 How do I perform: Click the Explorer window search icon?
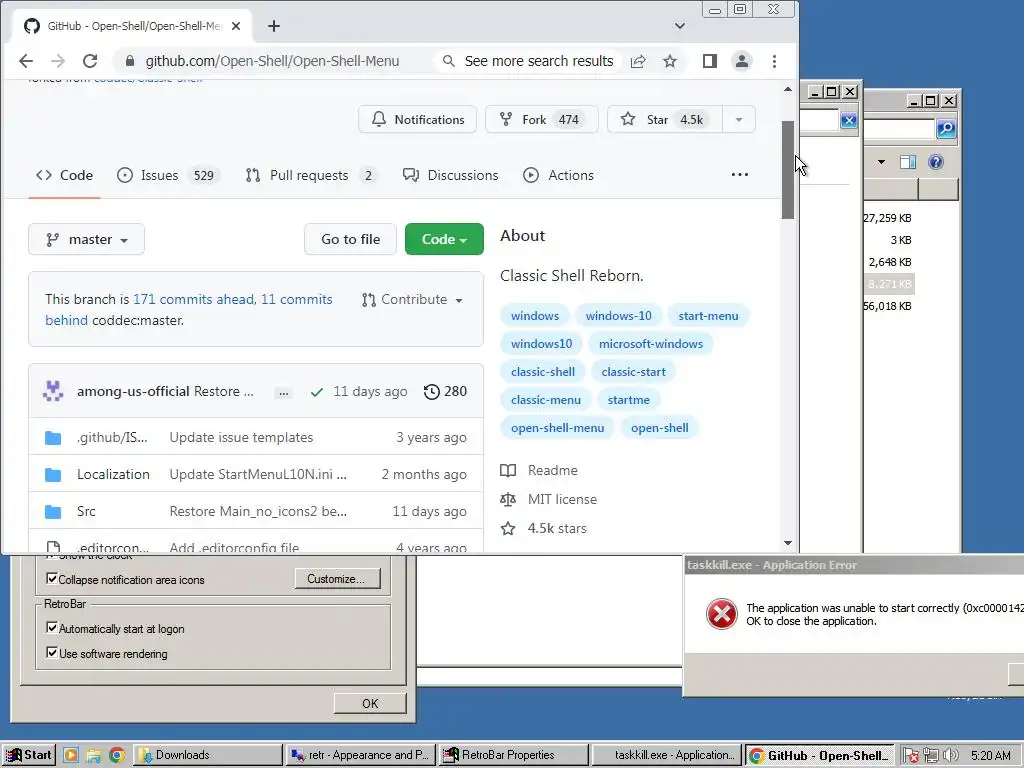click(946, 129)
